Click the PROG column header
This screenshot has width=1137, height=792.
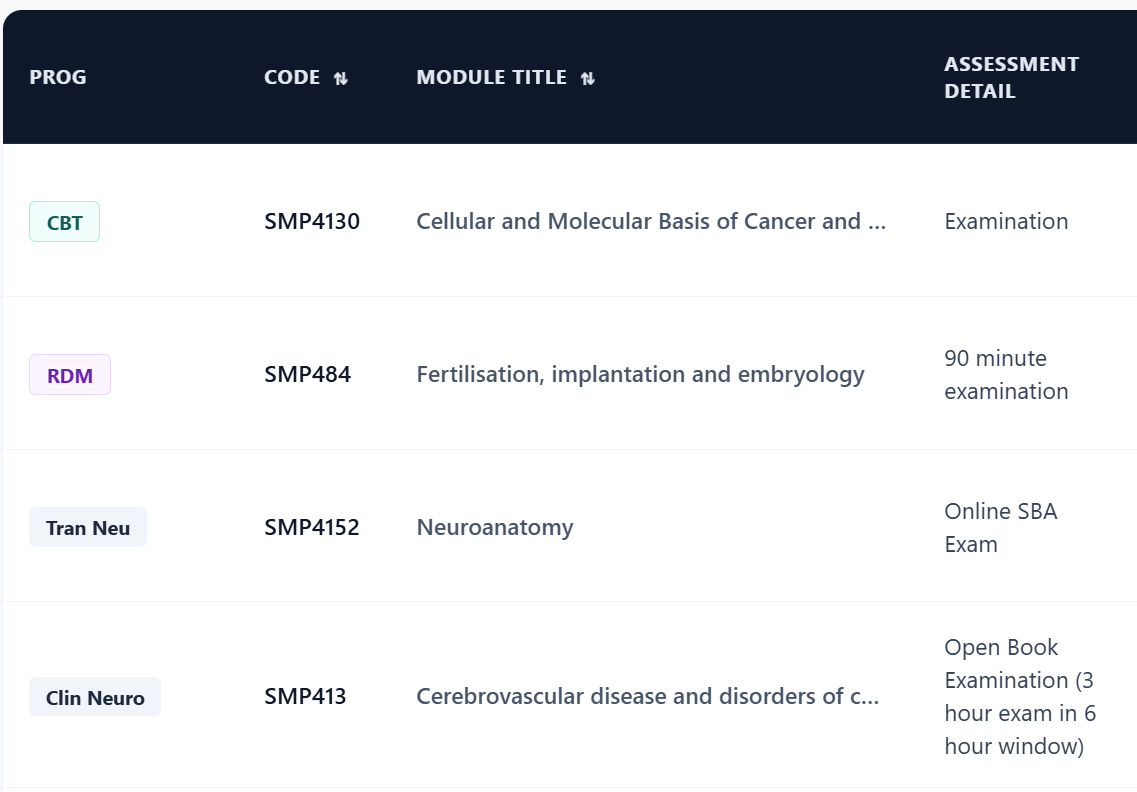coord(58,77)
